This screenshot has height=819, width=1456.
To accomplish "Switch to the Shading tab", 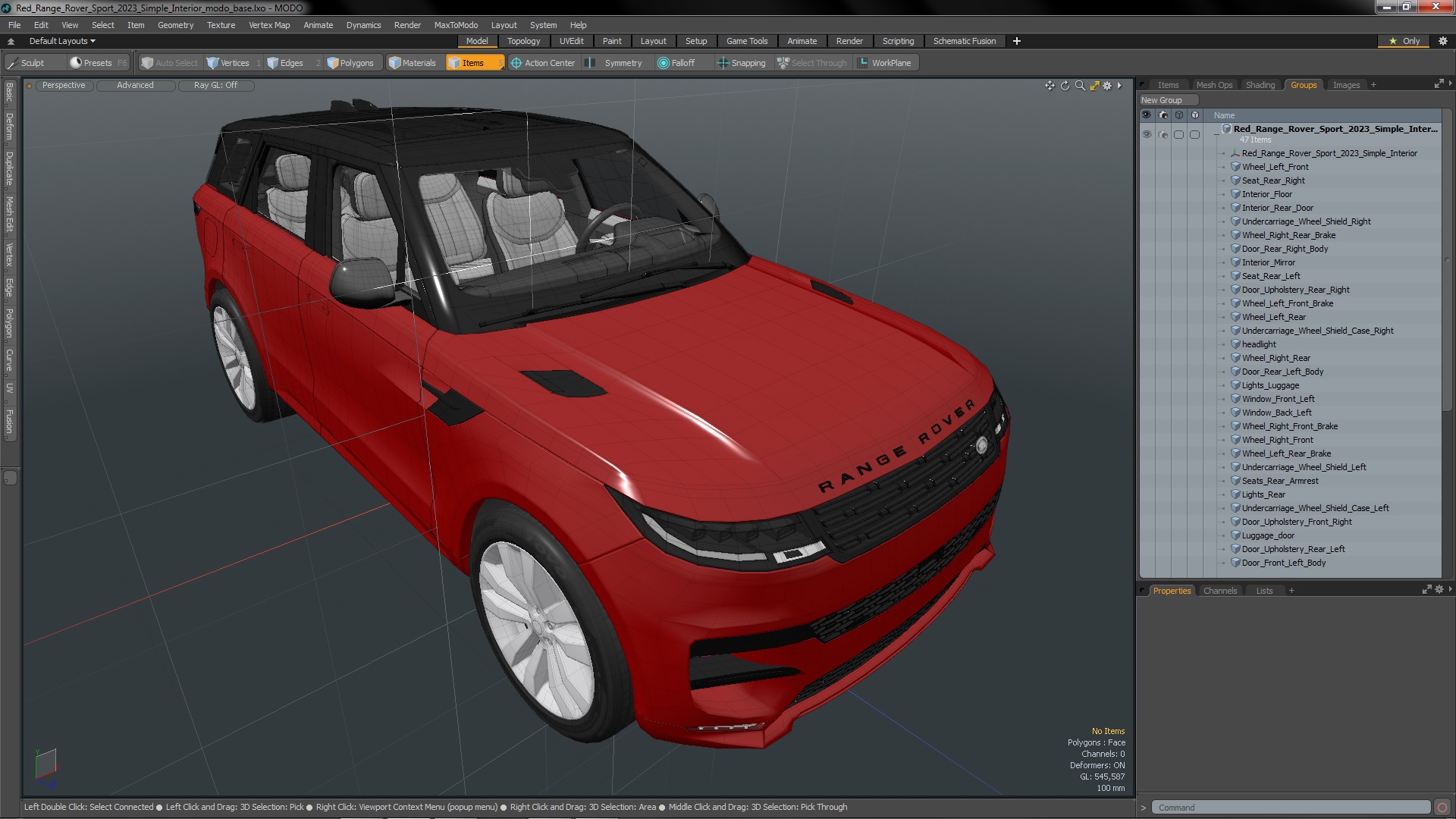I will coord(1260,85).
